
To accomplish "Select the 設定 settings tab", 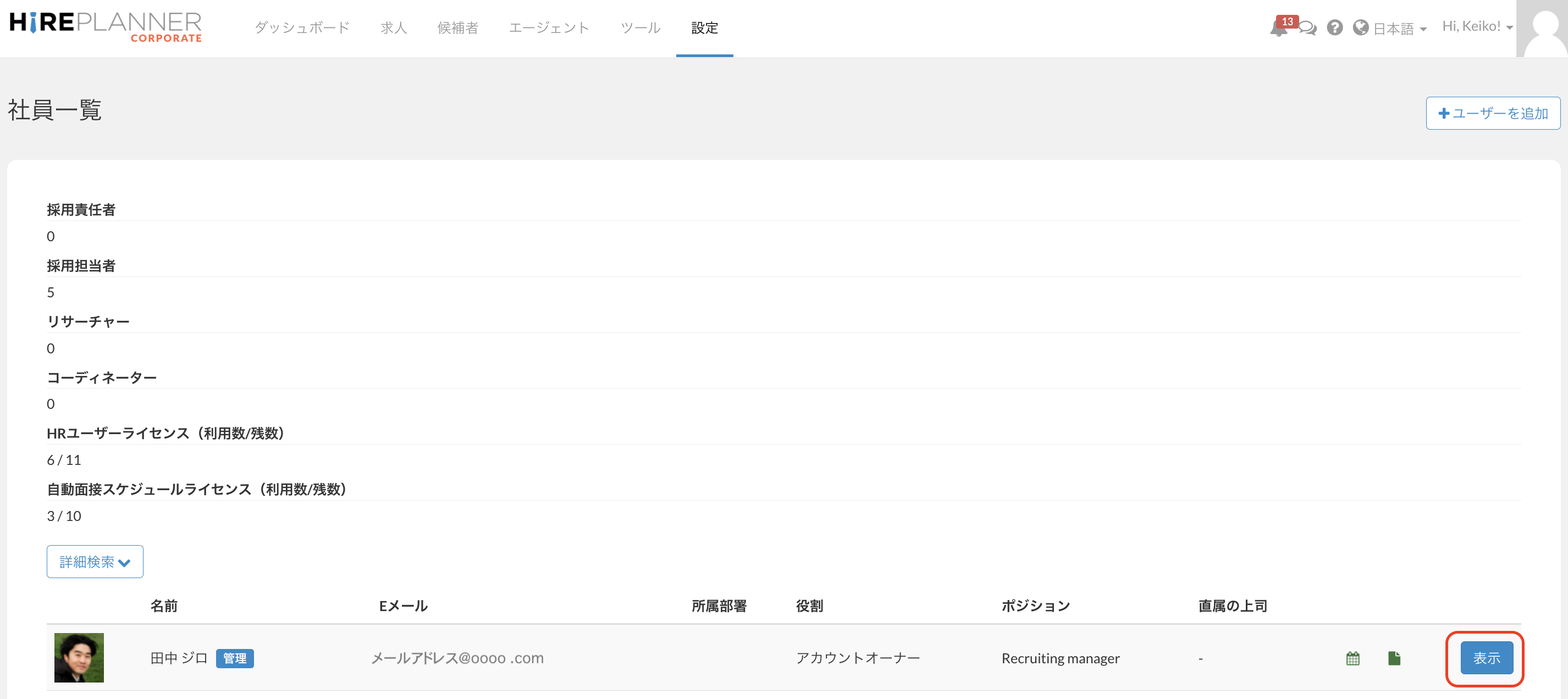I will tap(704, 27).
